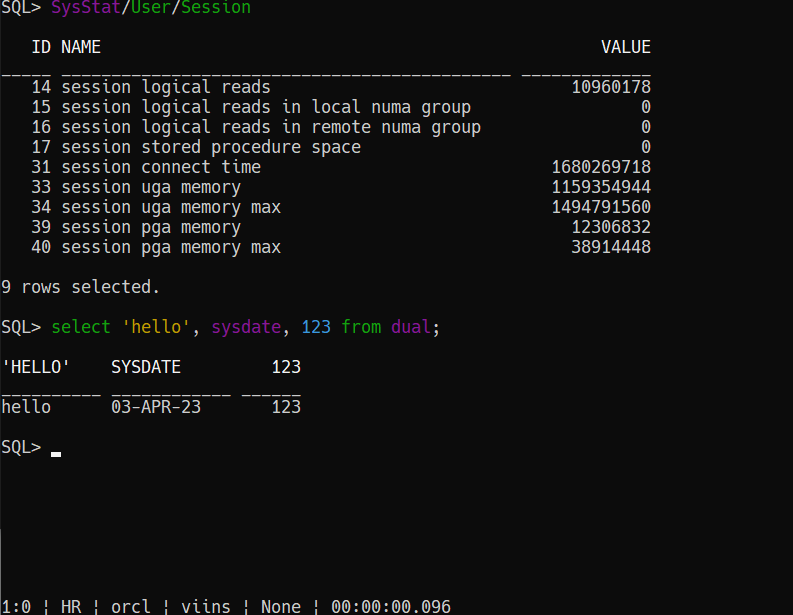Select the 'session connect time' row
Image resolution: width=793 pixels, height=615 pixels.
(x=160, y=167)
